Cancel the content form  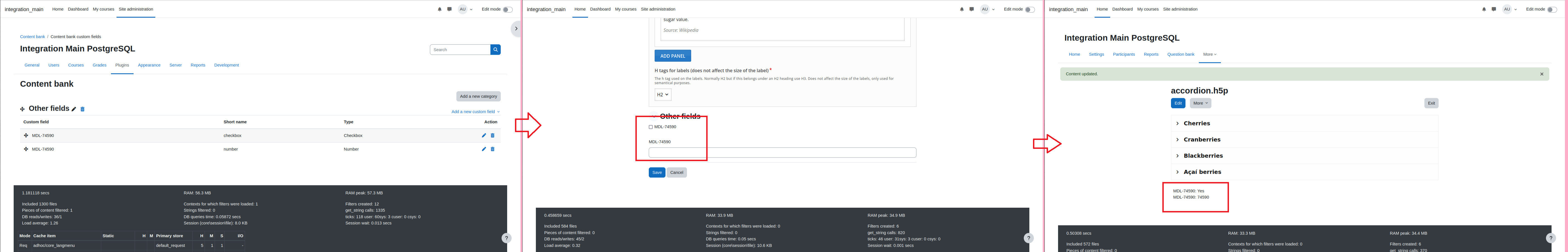coord(676,172)
